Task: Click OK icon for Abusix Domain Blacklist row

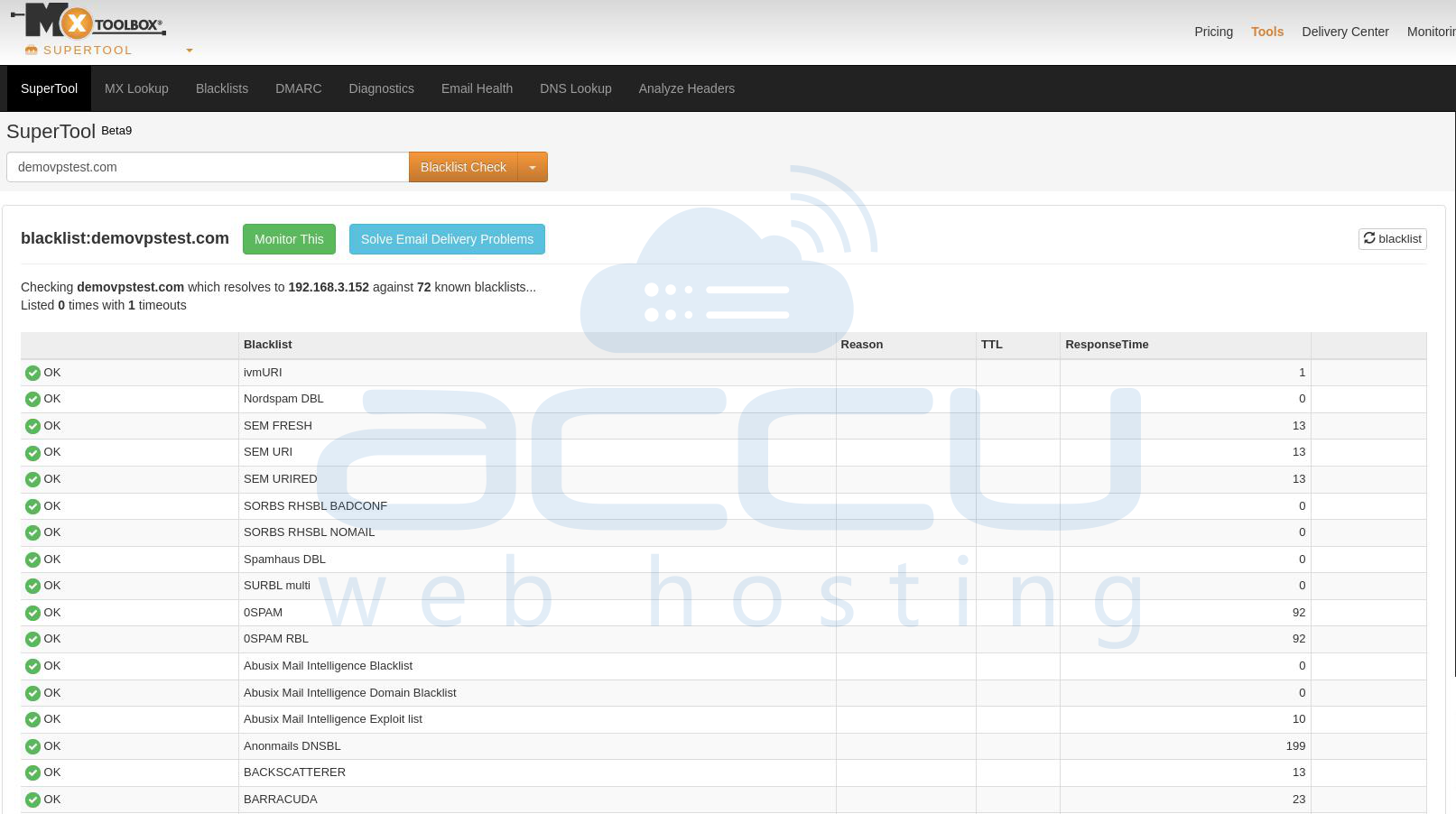Action: click(x=32, y=693)
